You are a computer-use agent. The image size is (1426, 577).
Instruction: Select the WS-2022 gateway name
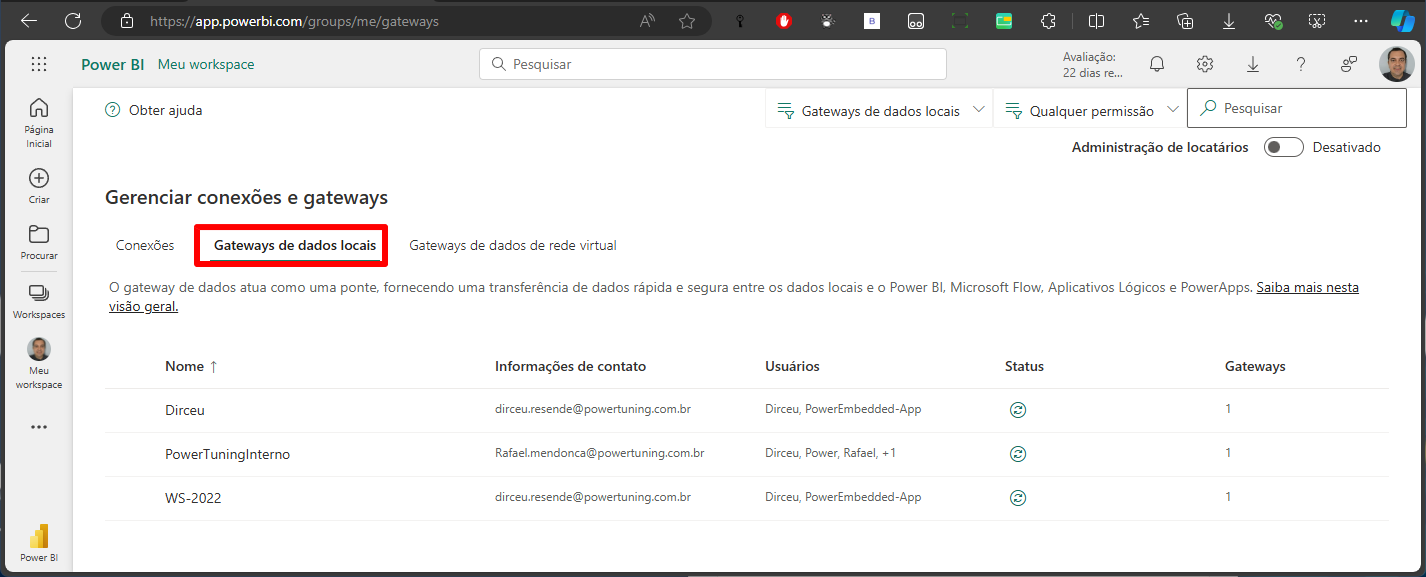tap(193, 498)
